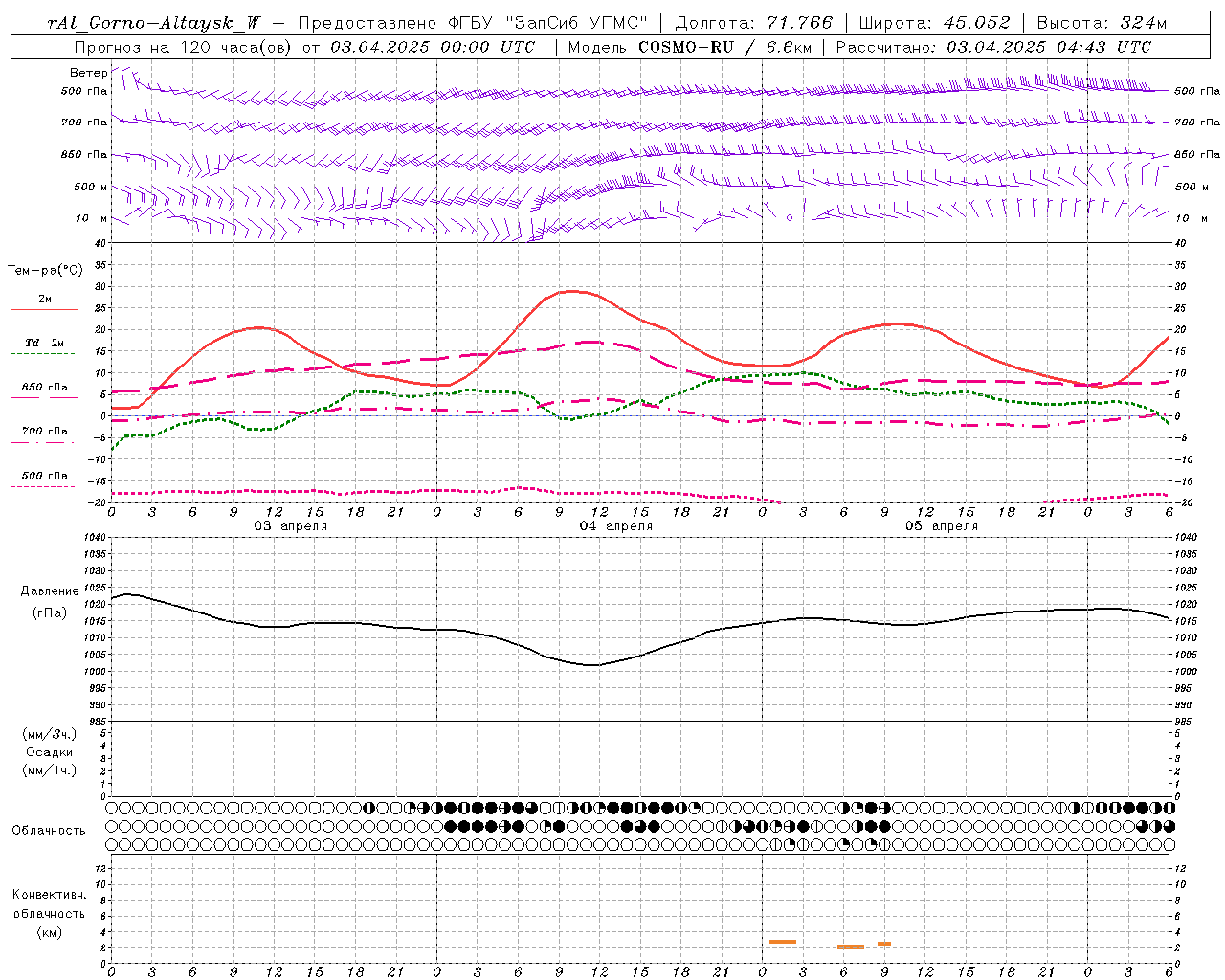This screenshot has width=1225, height=980.
Task: Click the dotted pink 500 гПа legend line
Action: pyautogui.click(x=42, y=486)
